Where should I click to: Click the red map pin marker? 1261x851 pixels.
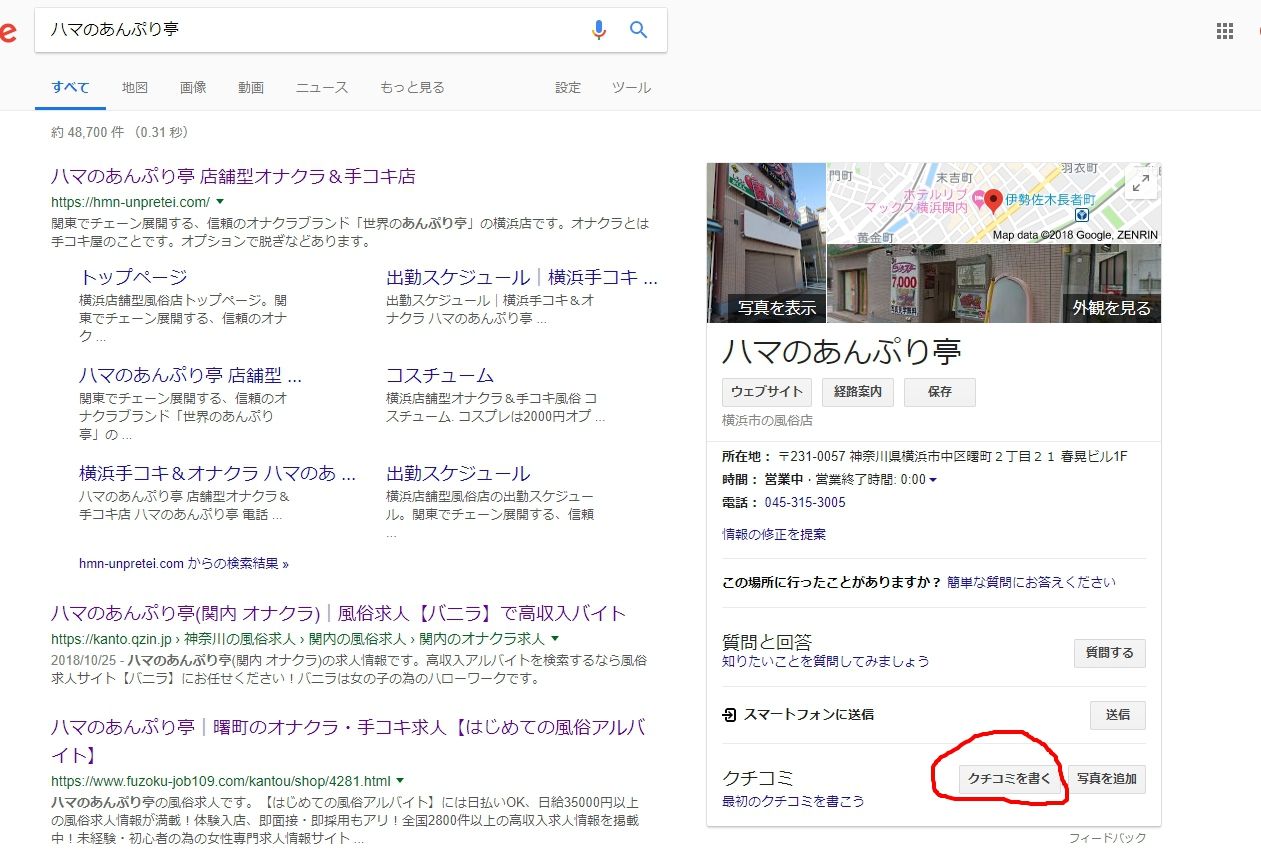point(993,201)
